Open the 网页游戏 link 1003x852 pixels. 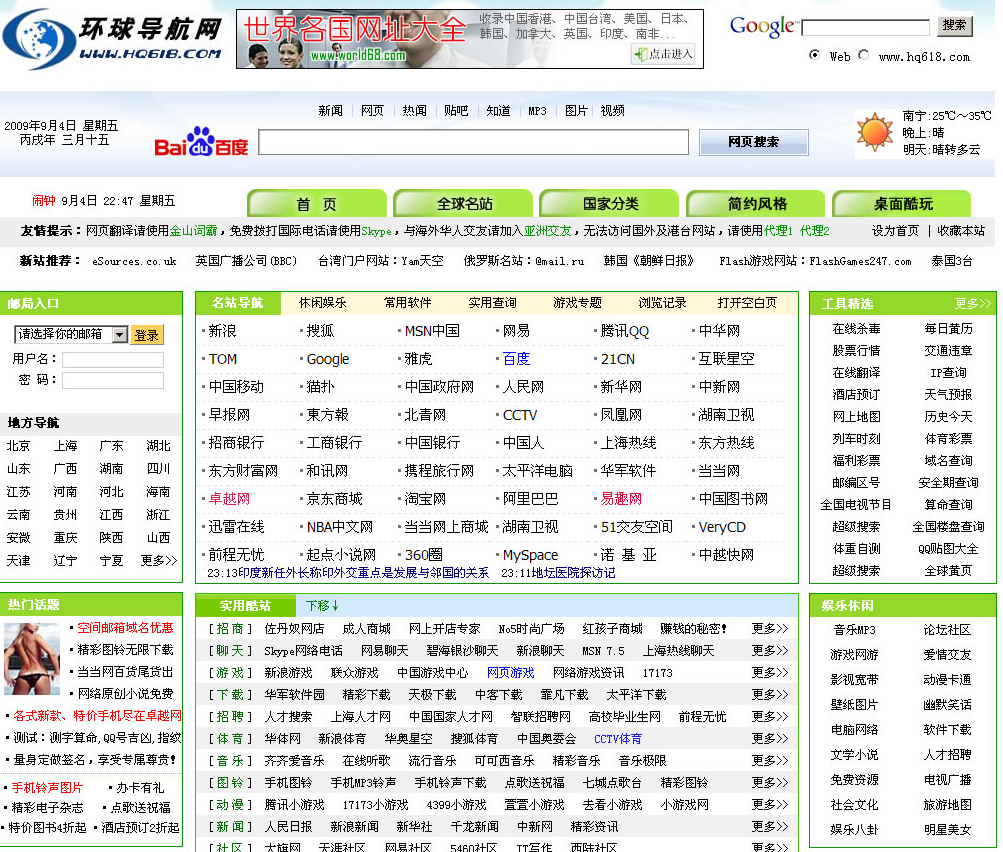tap(510, 673)
